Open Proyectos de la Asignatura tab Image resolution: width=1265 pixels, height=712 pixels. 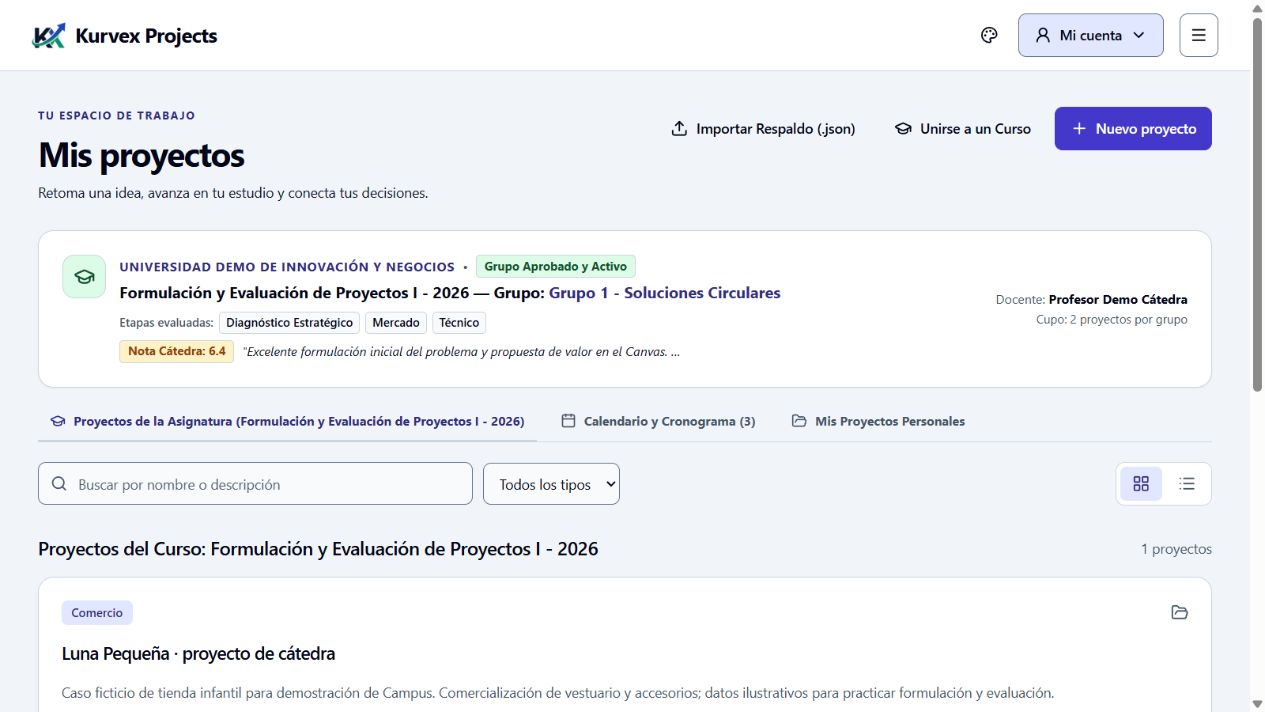point(288,421)
